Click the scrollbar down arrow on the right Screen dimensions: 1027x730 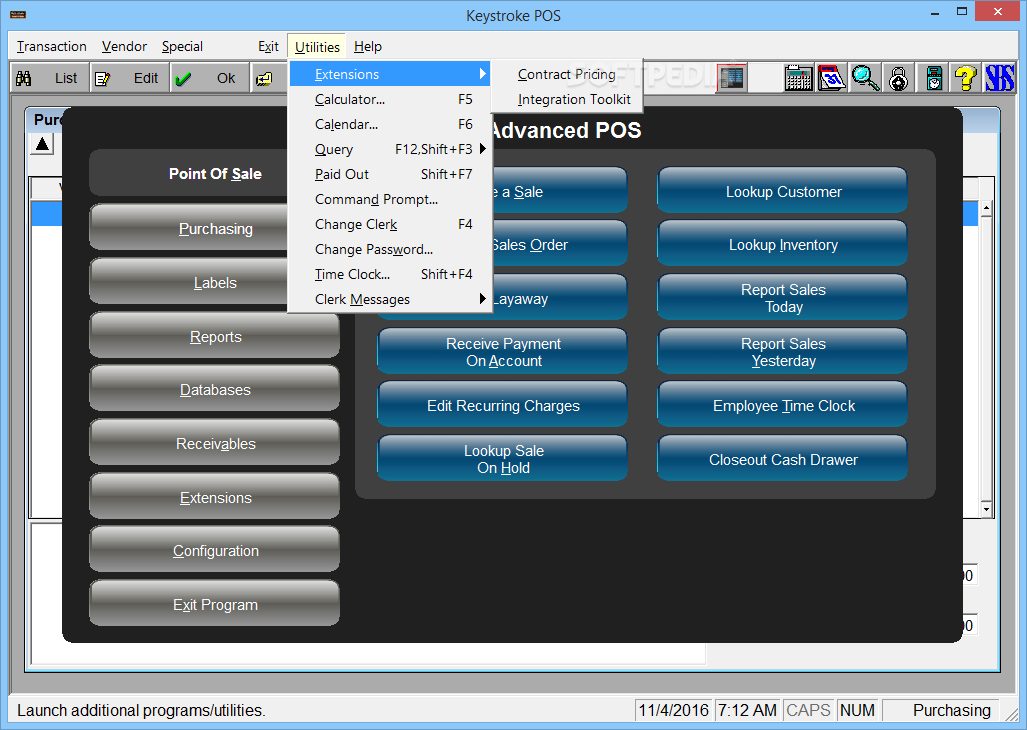986,509
